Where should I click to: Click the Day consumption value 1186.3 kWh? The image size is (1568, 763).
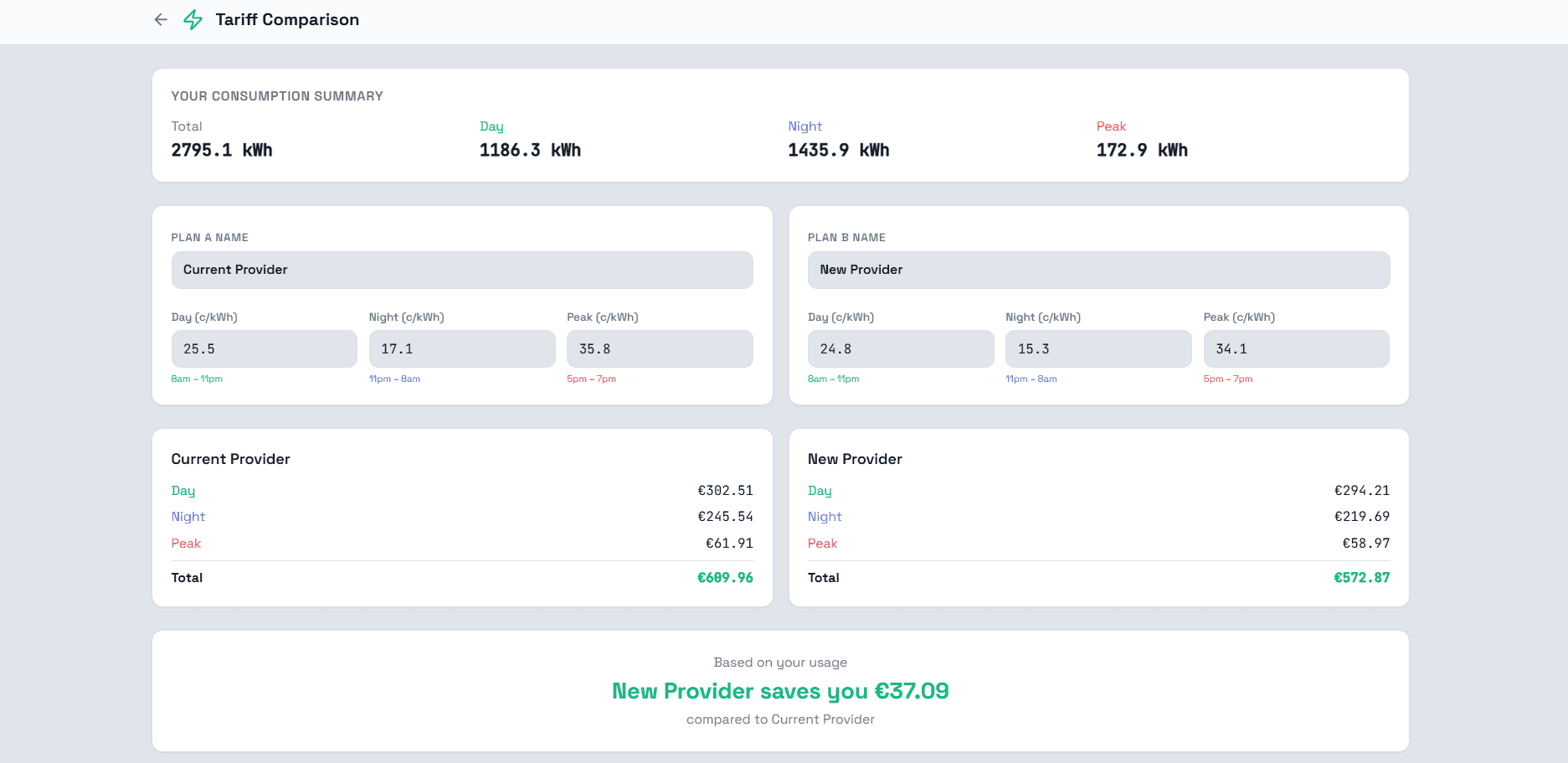click(x=530, y=150)
